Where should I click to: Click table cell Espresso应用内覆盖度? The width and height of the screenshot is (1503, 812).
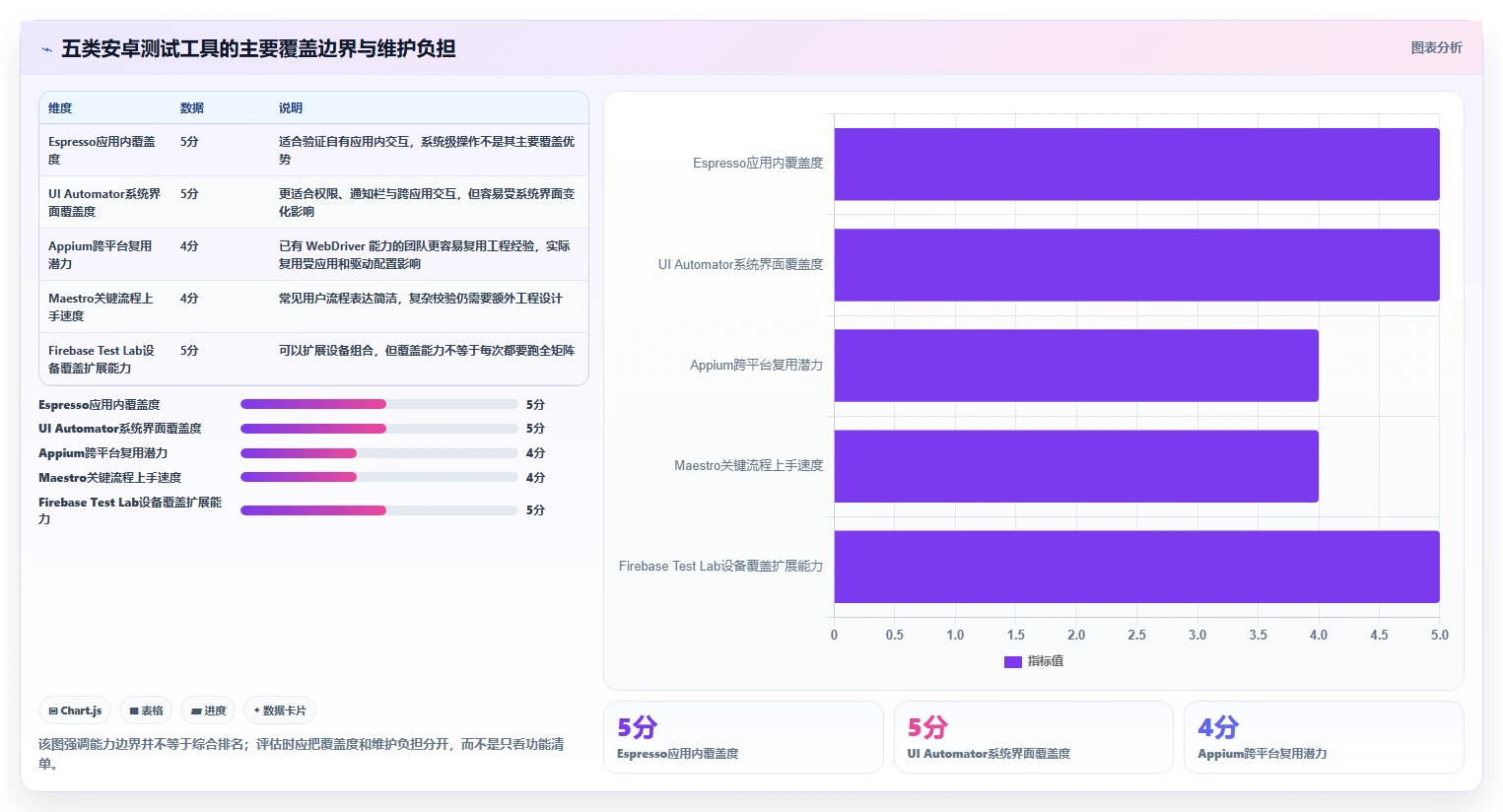104,151
